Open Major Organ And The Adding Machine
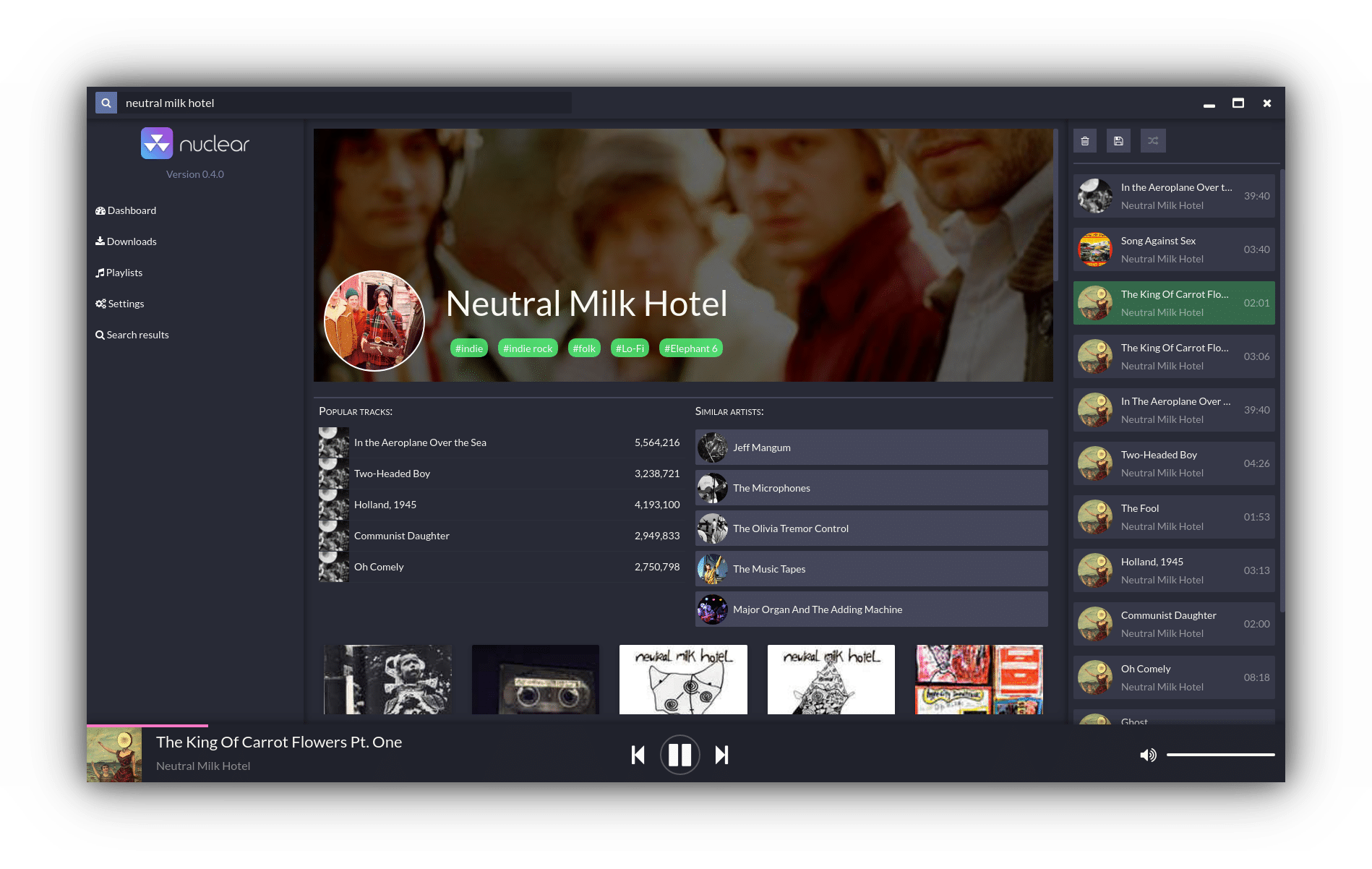Viewport: 1372px width, 869px height. pyautogui.click(x=871, y=609)
